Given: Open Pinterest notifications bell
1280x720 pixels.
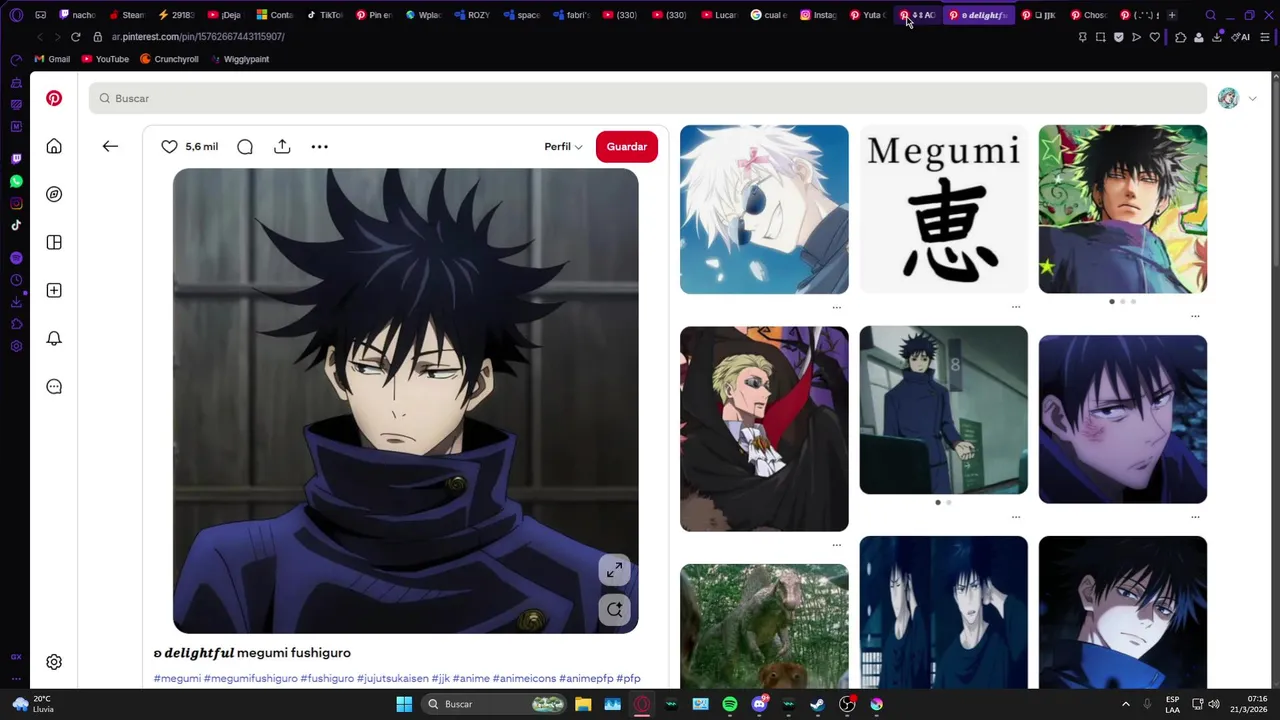Looking at the screenshot, I should pos(54,338).
